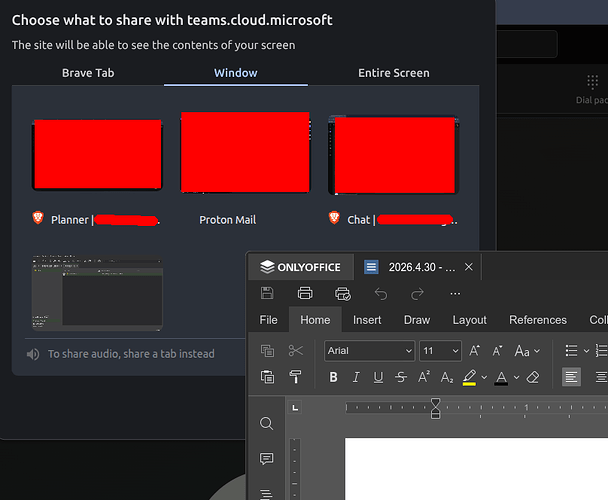Screen dimensions: 608x500
Task: Click the tab stop selector L icon
Action: (x=295, y=408)
